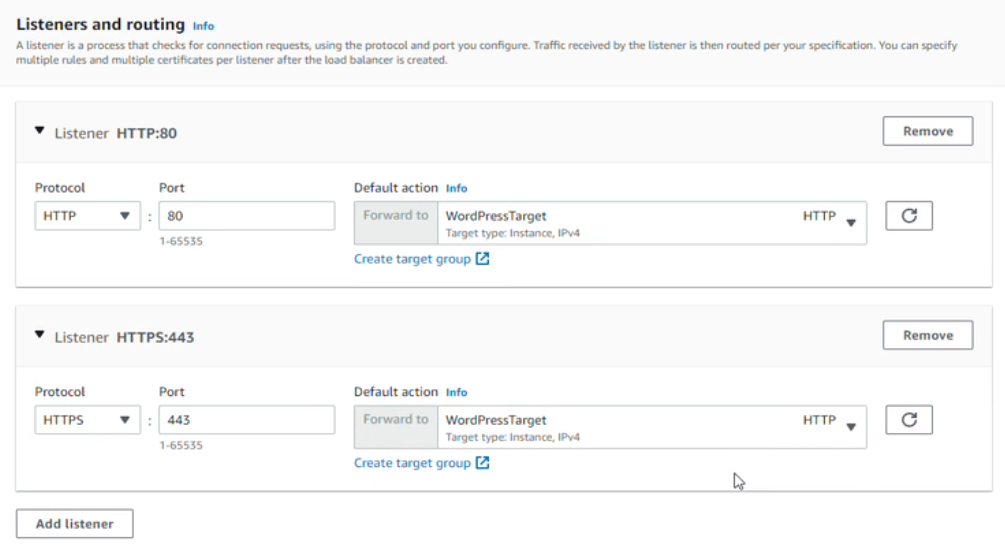Remove the HTTPS:443 listener

point(927,335)
